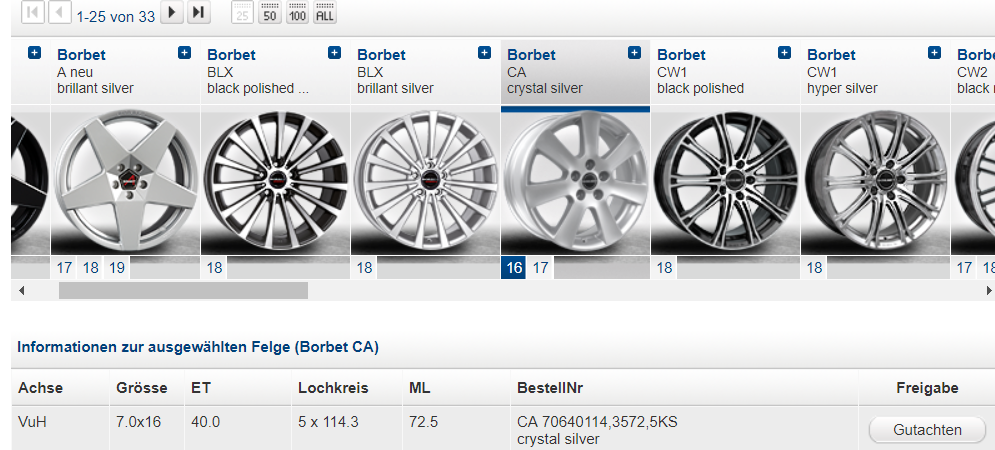Go to previous page of results
This screenshot has height=450, width=995.
click(60, 12)
